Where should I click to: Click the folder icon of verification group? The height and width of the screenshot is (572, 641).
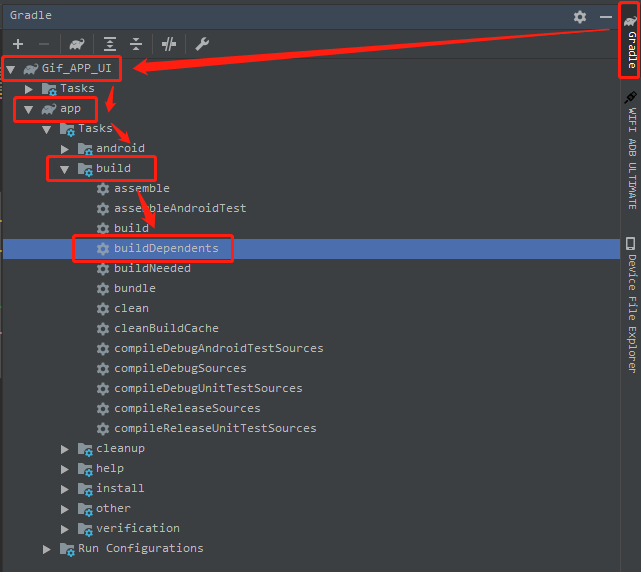(85, 529)
